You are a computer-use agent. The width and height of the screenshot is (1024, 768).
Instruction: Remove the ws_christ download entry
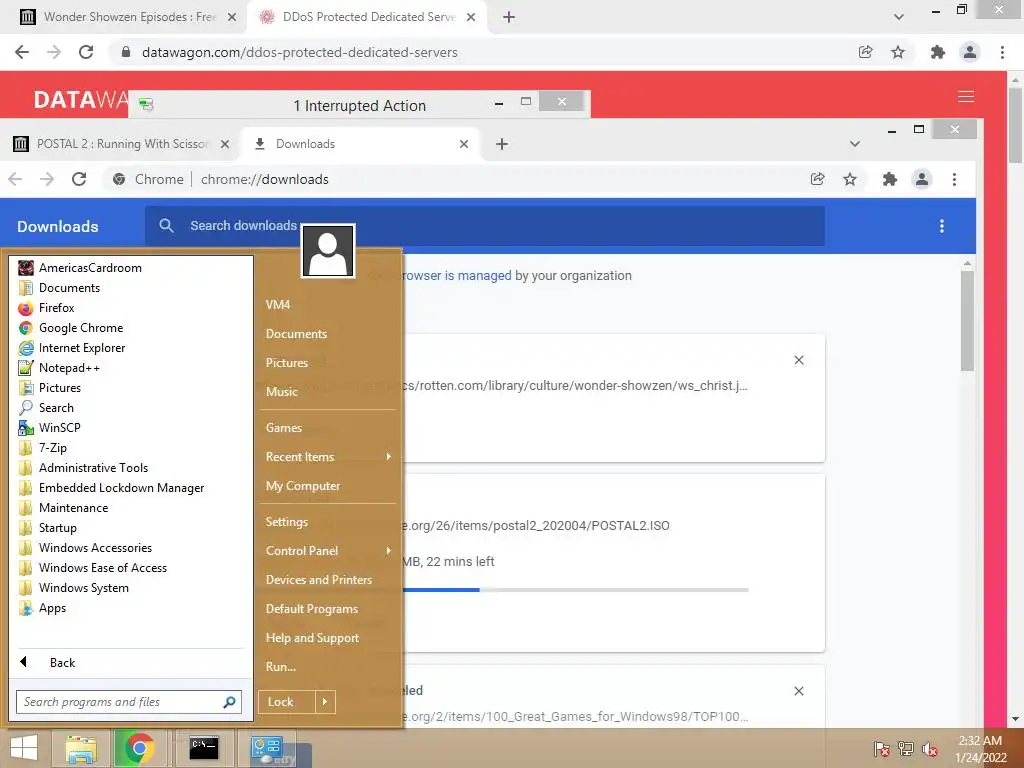799,360
